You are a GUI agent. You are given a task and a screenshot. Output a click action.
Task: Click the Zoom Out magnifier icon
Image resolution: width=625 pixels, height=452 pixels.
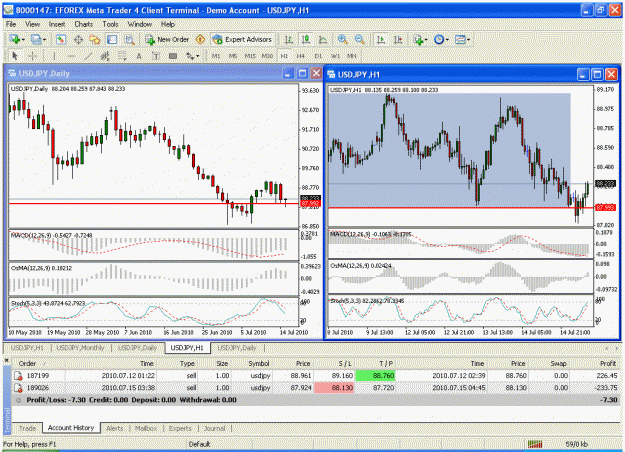pos(360,39)
